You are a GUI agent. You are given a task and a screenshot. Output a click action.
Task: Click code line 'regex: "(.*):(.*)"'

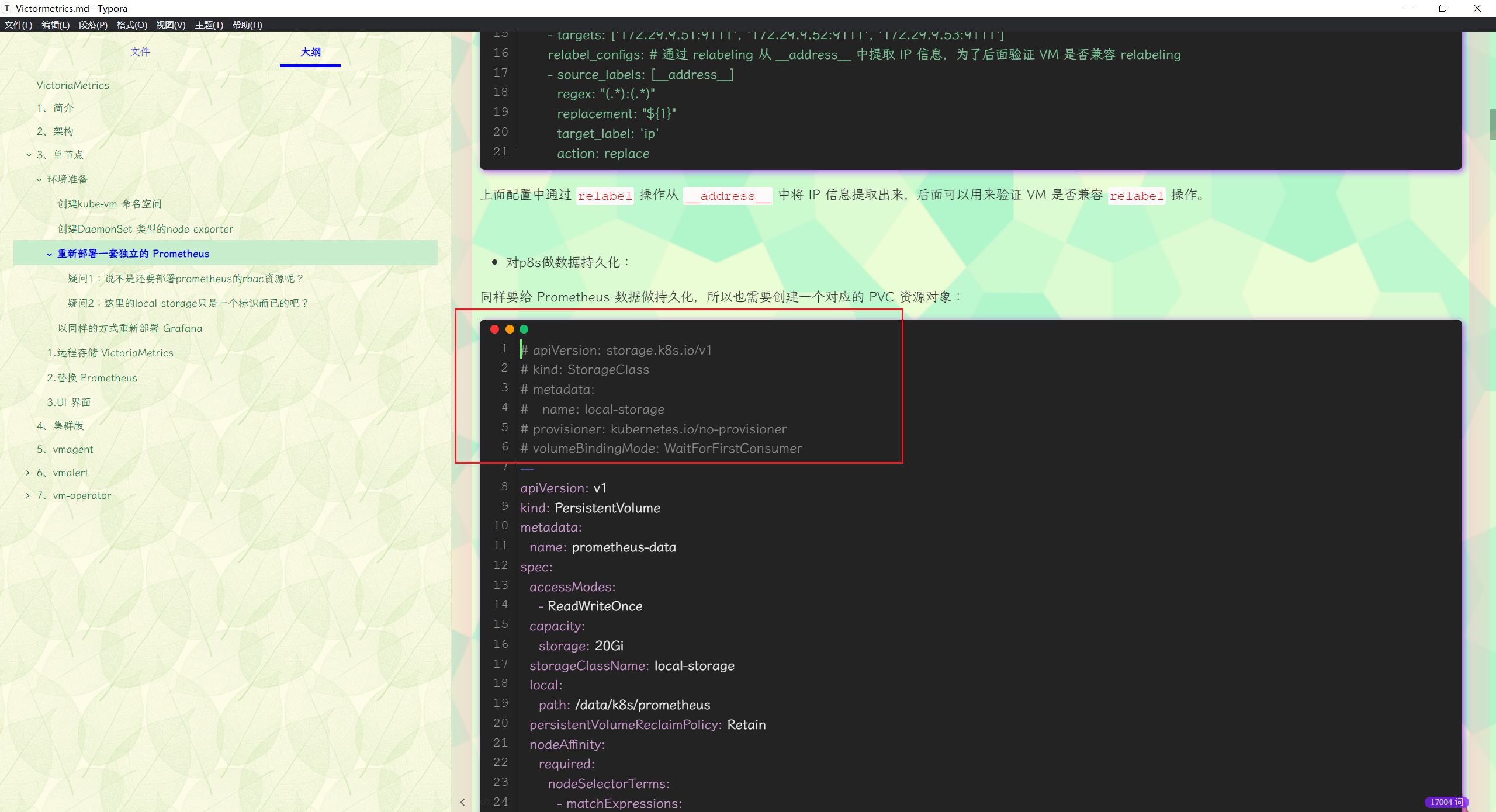(606, 94)
